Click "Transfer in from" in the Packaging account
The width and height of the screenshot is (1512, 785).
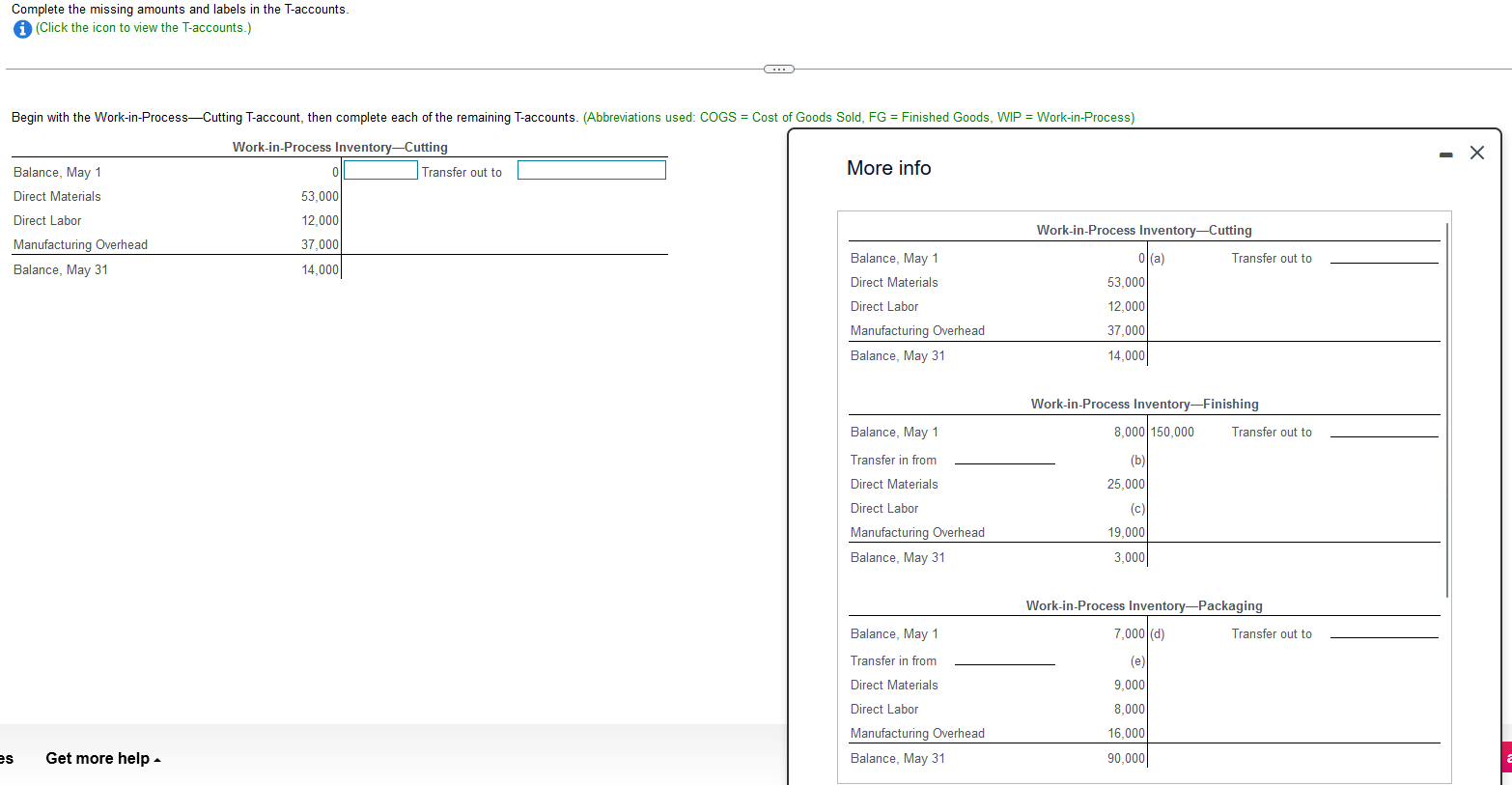[893, 661]
